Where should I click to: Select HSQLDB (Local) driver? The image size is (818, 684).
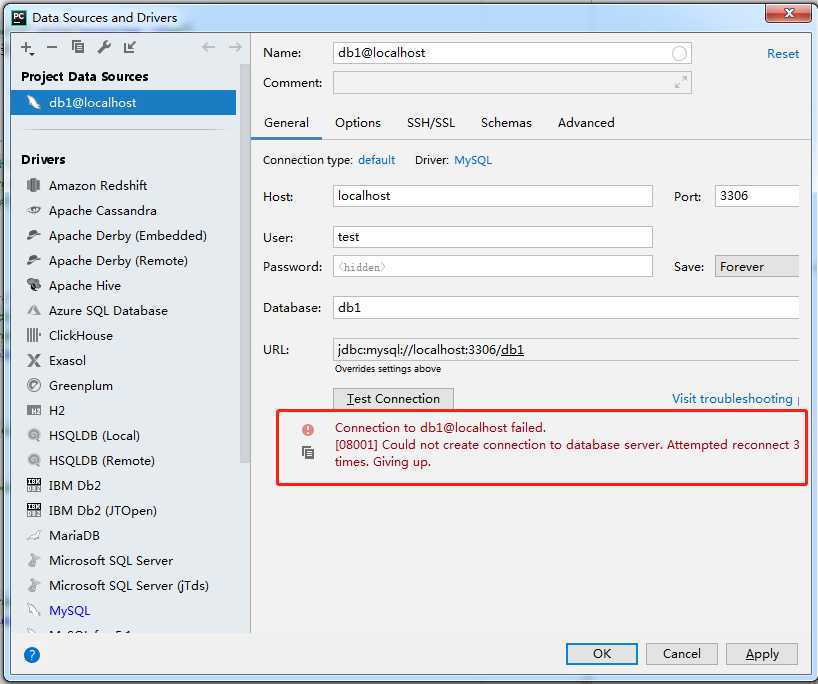coord(83,436)
